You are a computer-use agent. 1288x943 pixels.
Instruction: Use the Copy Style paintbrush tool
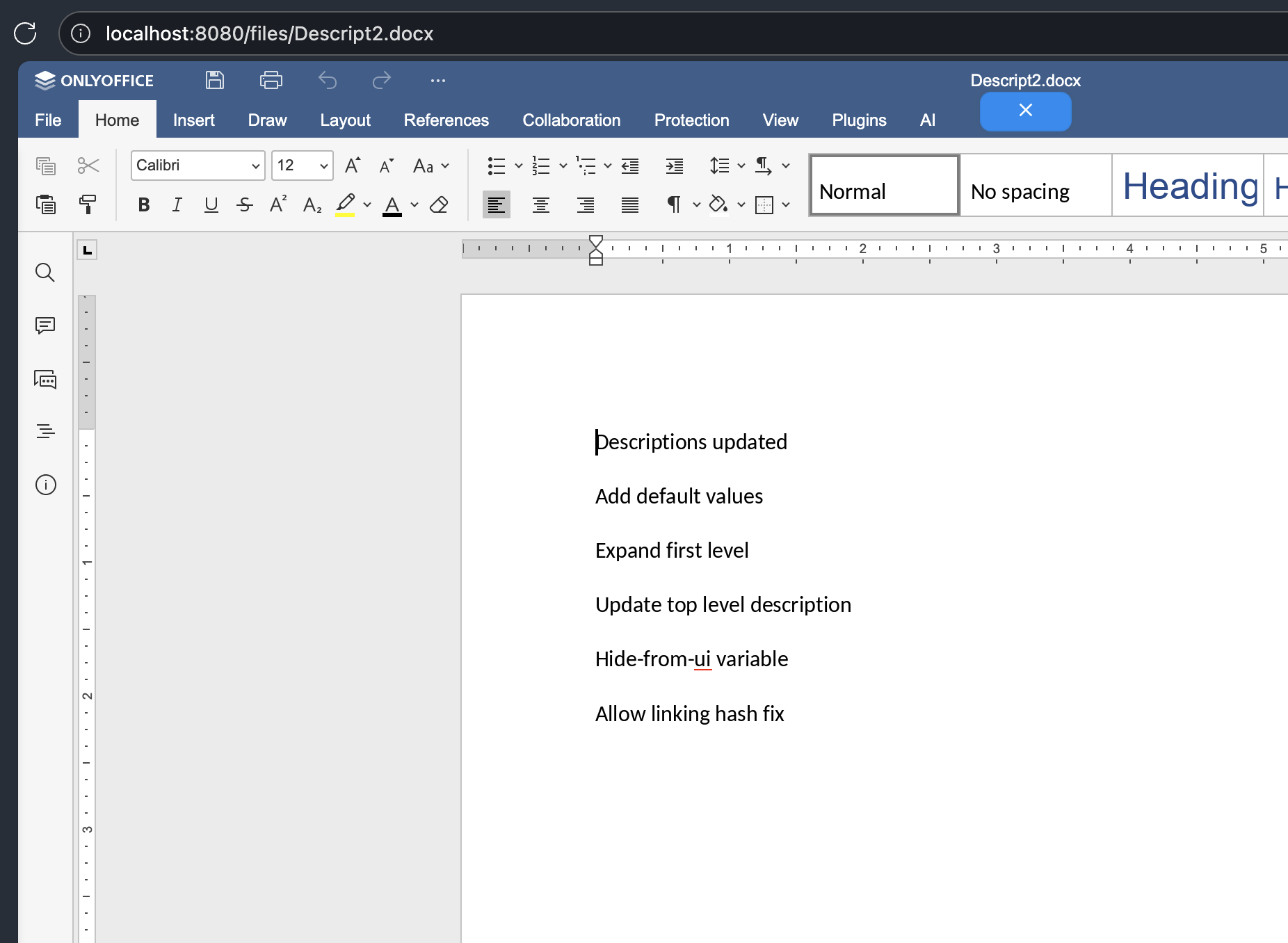click(x=88, y=204)
